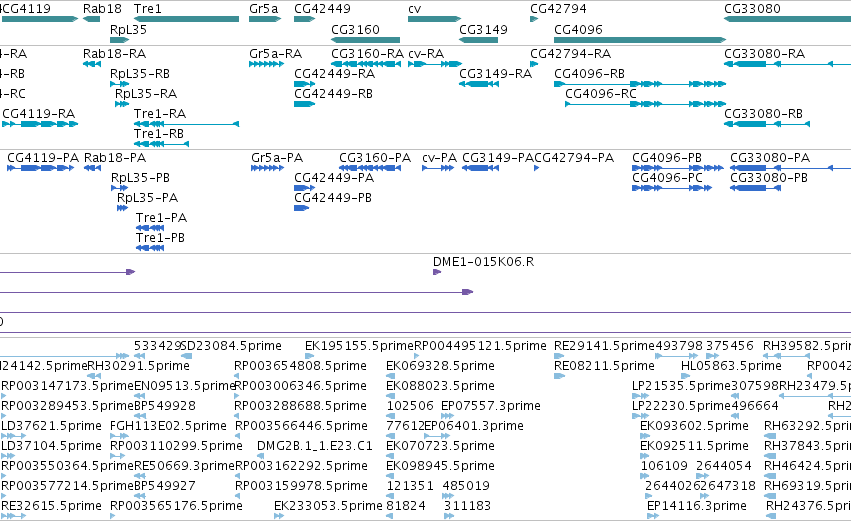Viewport: 851px width, 521px height.
Task: Open the RP004495121.5prime EST label
Action: [x=480, y=346]
